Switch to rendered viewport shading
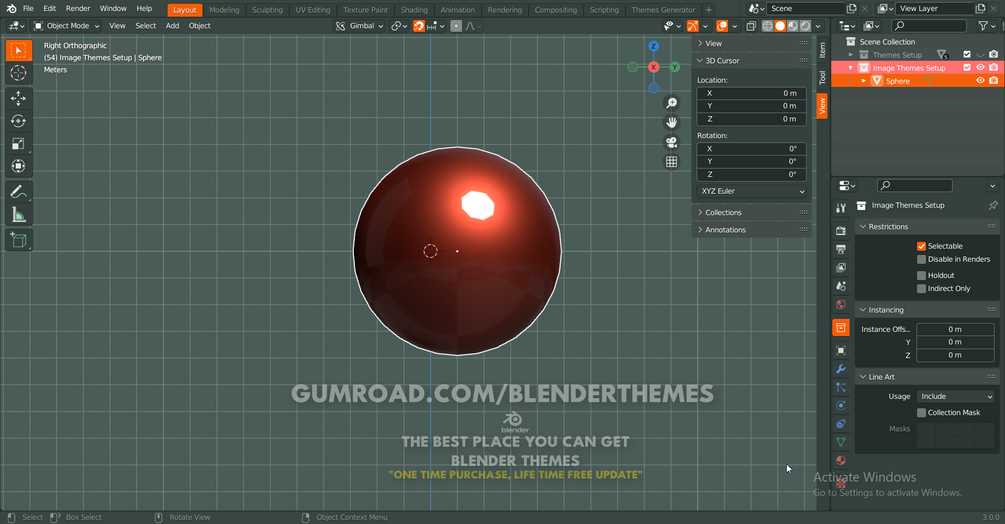 tap(806, 26)
